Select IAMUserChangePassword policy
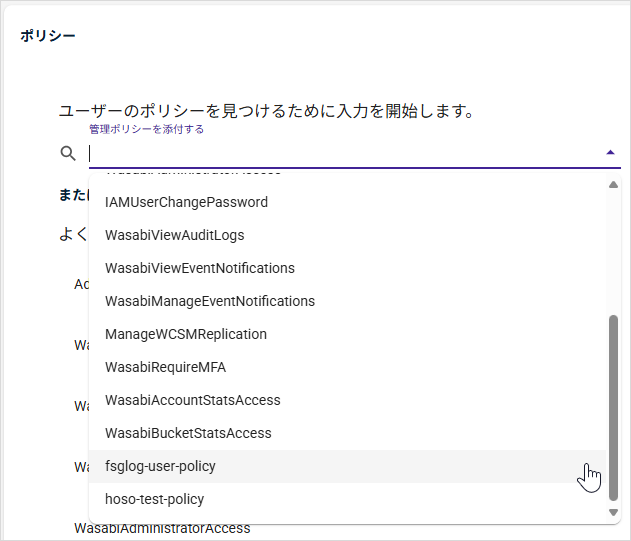Image resolution: width=631 pixels, height=541 pixels. pyautogui.click(x=186, y=202)
